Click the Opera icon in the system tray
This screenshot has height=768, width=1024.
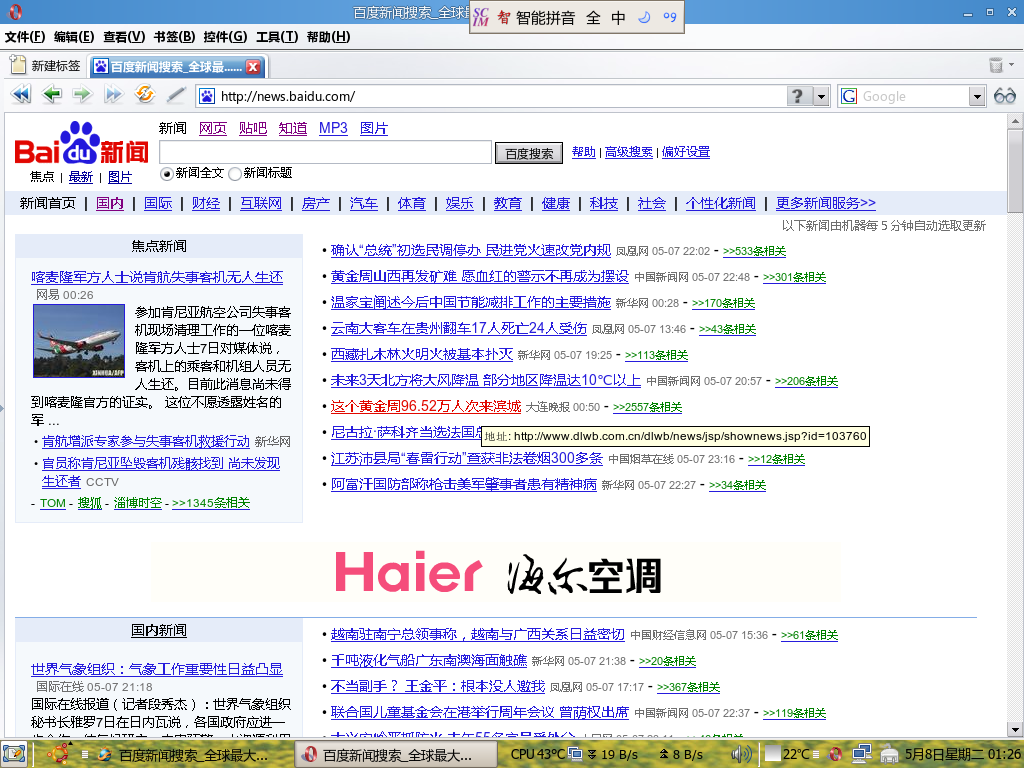(835, 755)
